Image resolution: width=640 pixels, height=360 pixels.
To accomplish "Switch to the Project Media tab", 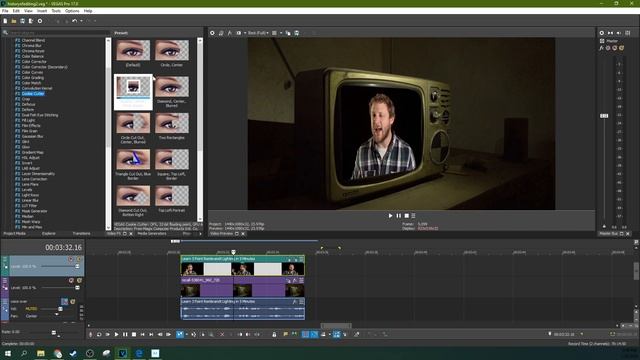I will [x=15, y=233].
